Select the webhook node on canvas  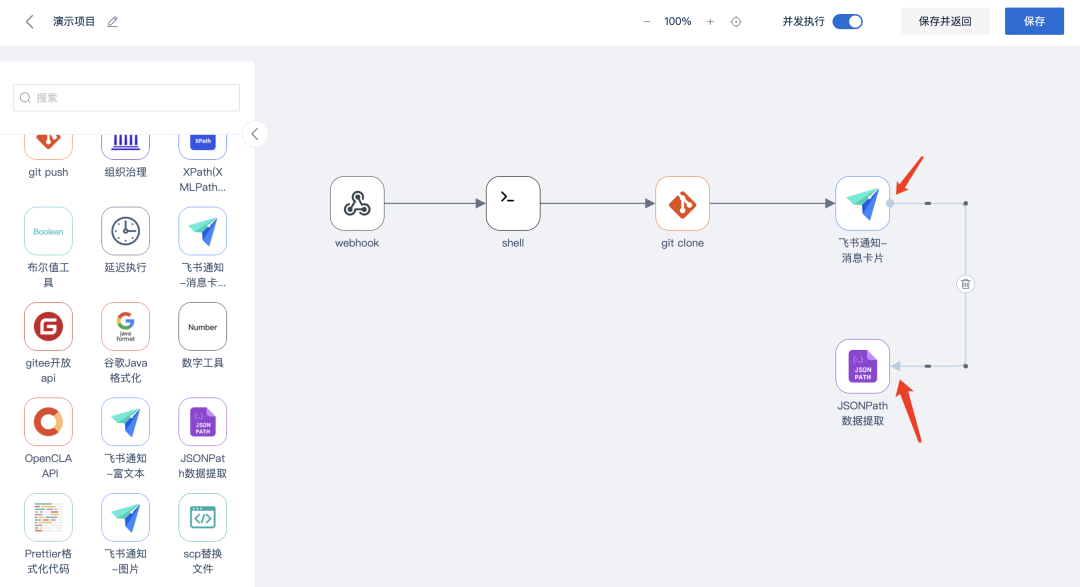[357, 203]
